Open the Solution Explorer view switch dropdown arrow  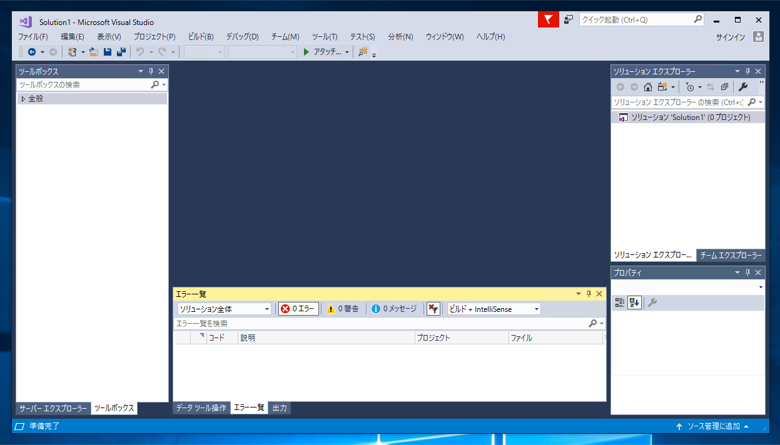673,87
